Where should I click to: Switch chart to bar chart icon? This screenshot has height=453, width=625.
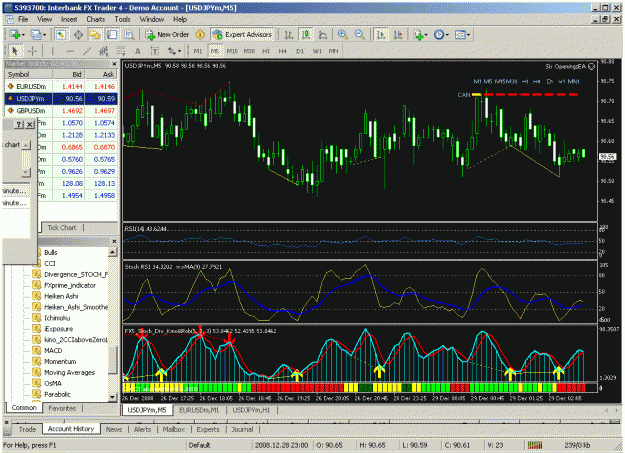289,35
